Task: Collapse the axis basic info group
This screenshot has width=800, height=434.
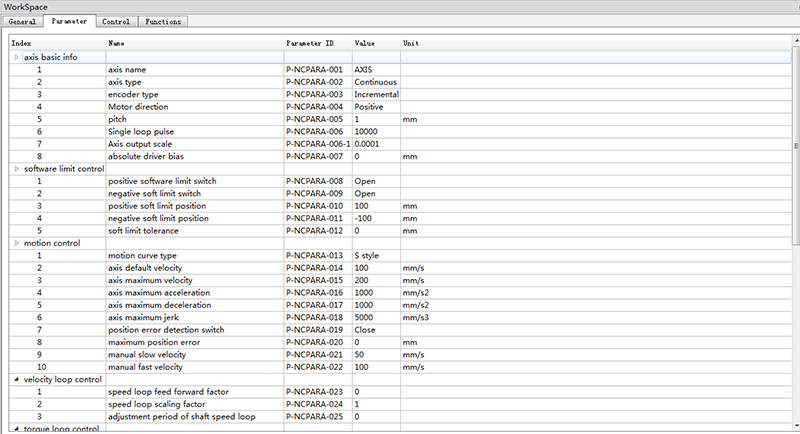Action: click(x=15, y=57)
